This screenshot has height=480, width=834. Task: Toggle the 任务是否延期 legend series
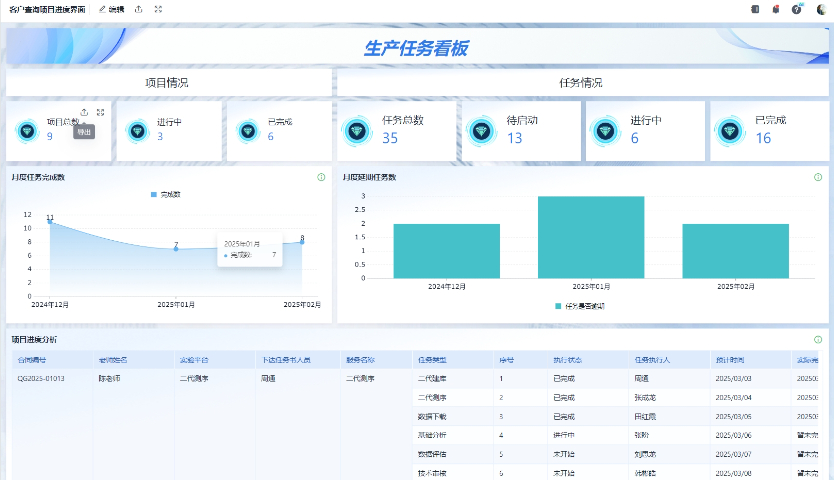point(580,306)
